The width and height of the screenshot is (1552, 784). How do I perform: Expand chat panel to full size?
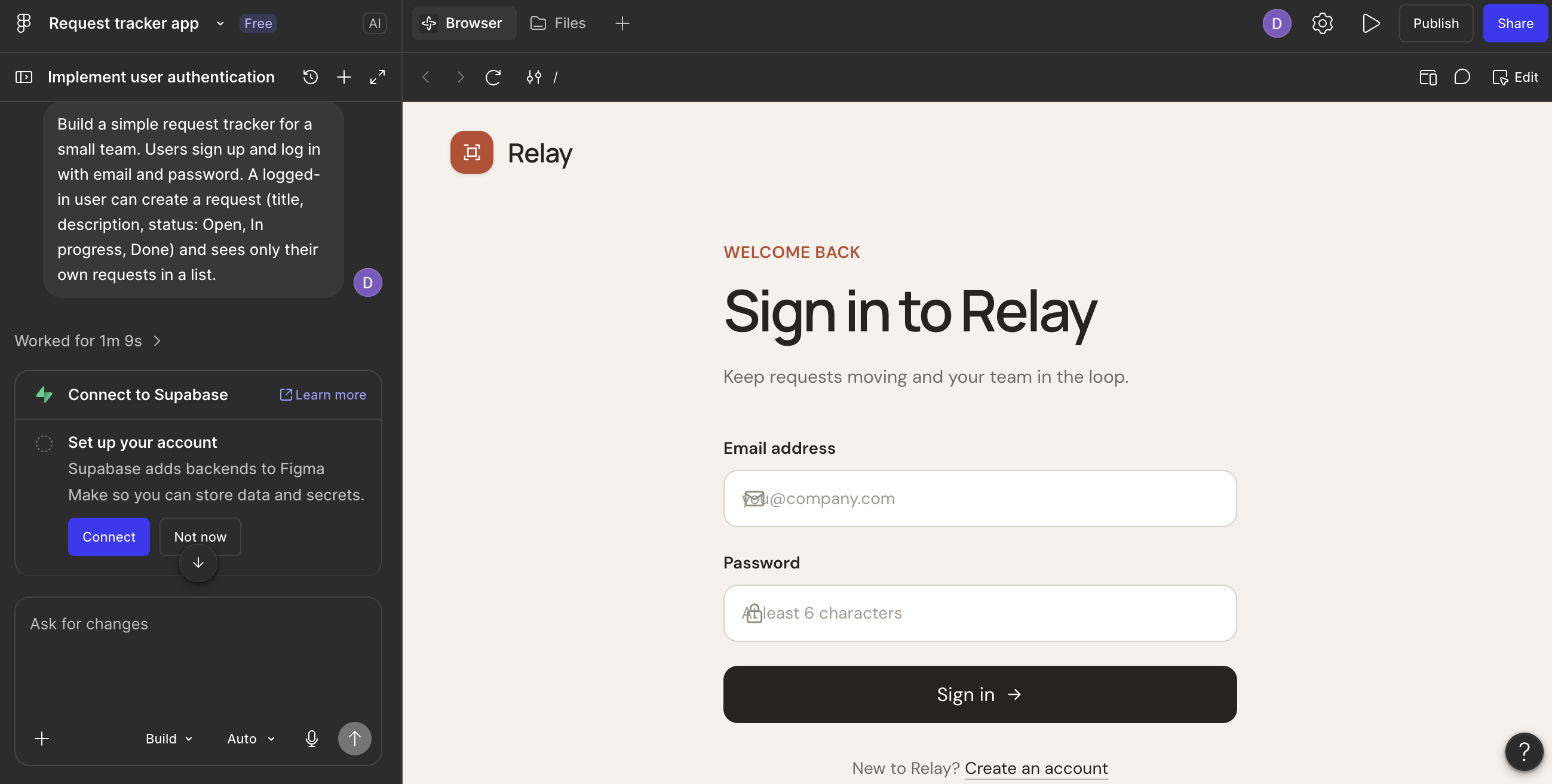377,77
